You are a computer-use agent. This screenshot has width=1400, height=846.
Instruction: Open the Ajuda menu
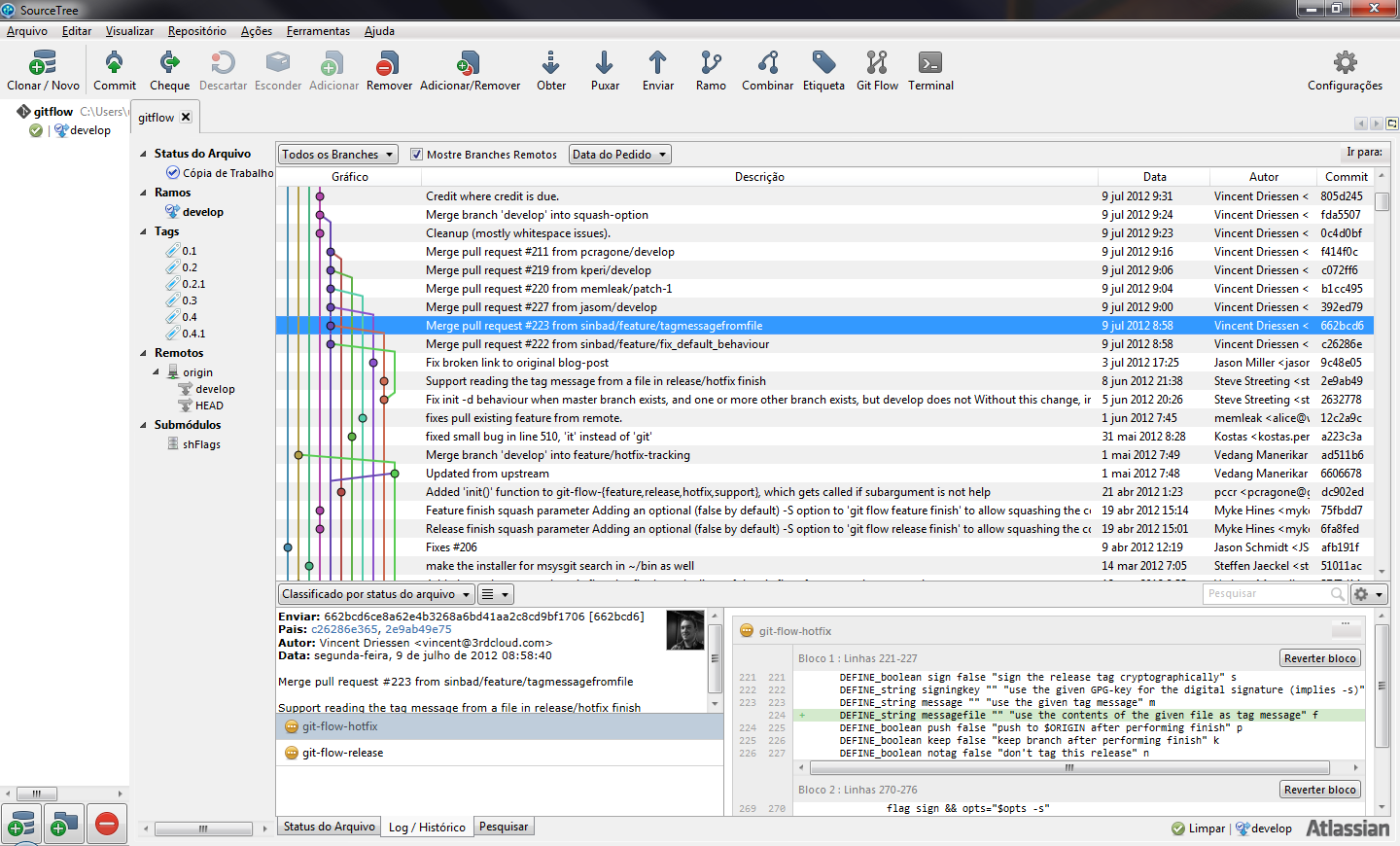tap(379, 31)
